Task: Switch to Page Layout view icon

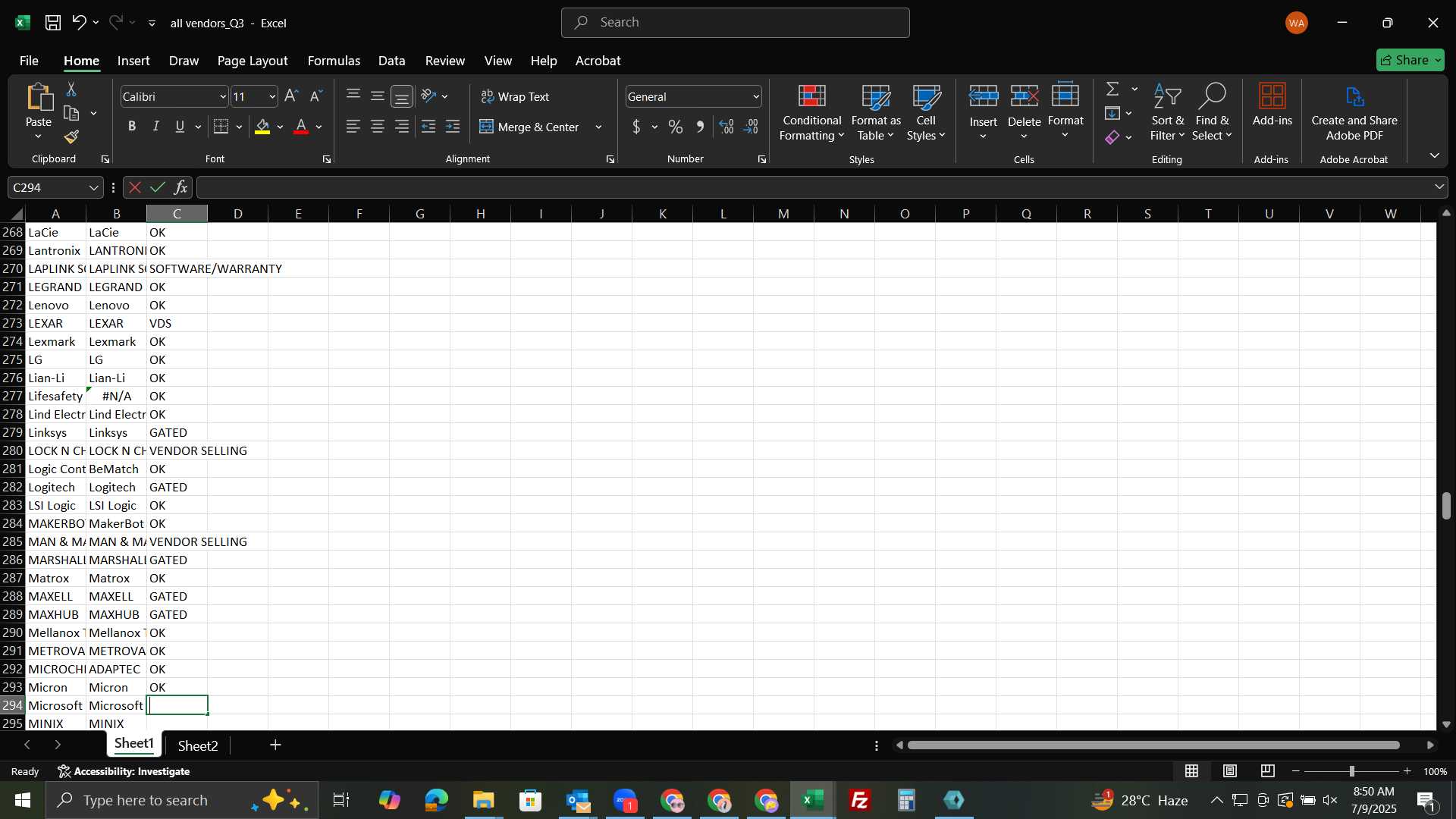Action: click(1230, 771)
